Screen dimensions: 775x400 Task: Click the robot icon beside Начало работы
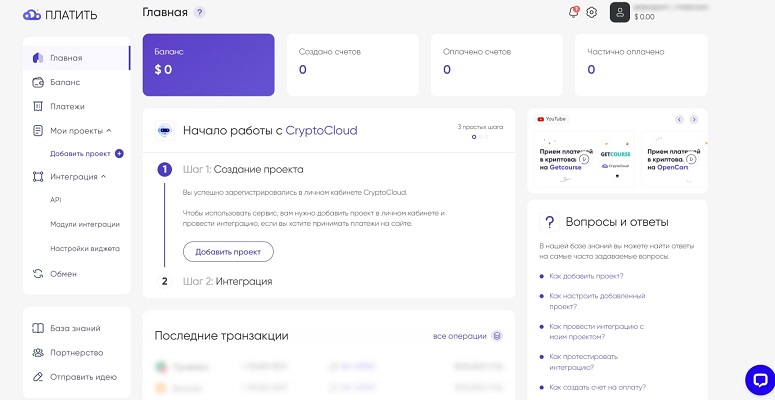(165, 131)
